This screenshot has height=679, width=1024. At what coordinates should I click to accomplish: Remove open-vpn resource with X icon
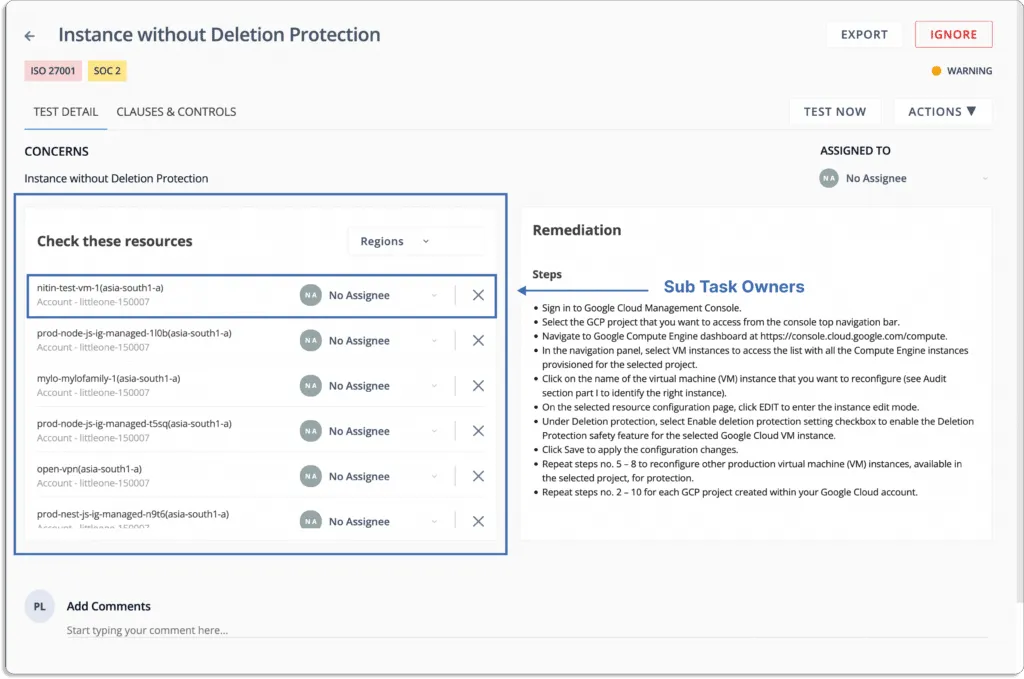click(x=478, y=476)
